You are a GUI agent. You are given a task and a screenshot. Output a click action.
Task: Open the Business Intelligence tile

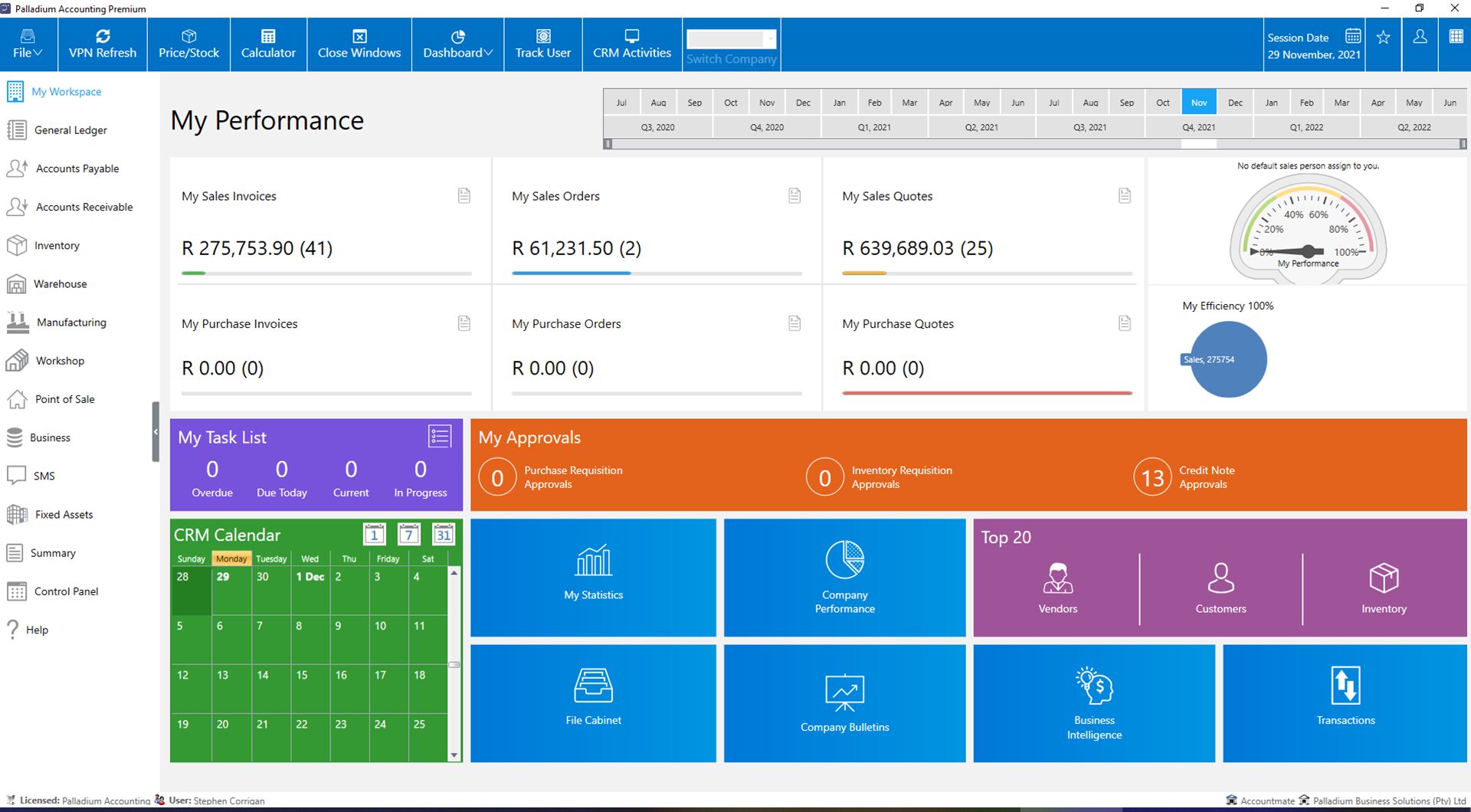pos(1094,703)
